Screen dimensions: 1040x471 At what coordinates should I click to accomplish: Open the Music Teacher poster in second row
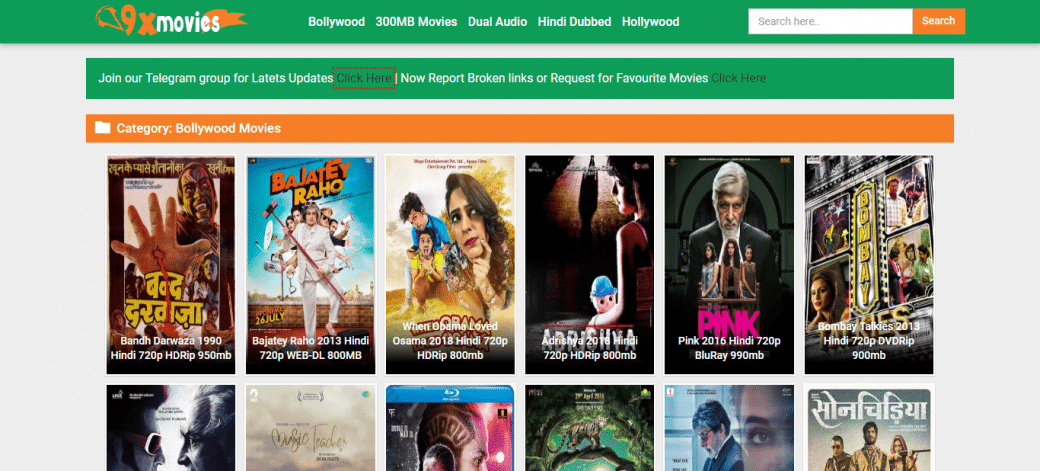click(x=310, y=428)
